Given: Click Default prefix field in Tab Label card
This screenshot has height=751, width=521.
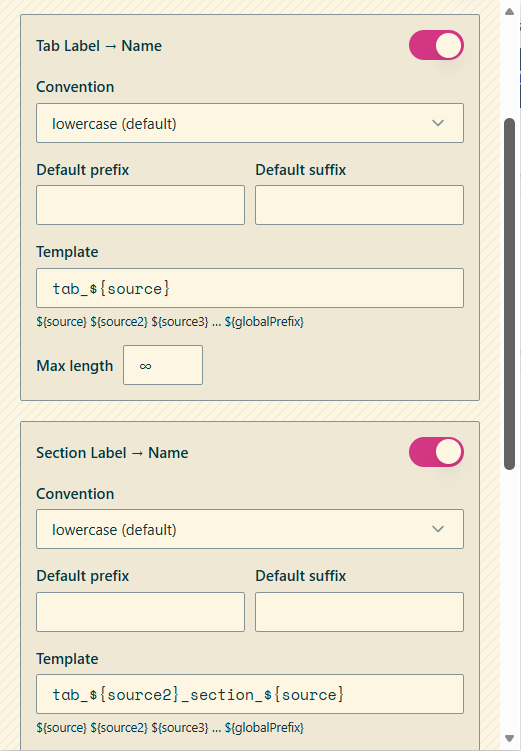Looking at the screenshot, I should (140, 205).
